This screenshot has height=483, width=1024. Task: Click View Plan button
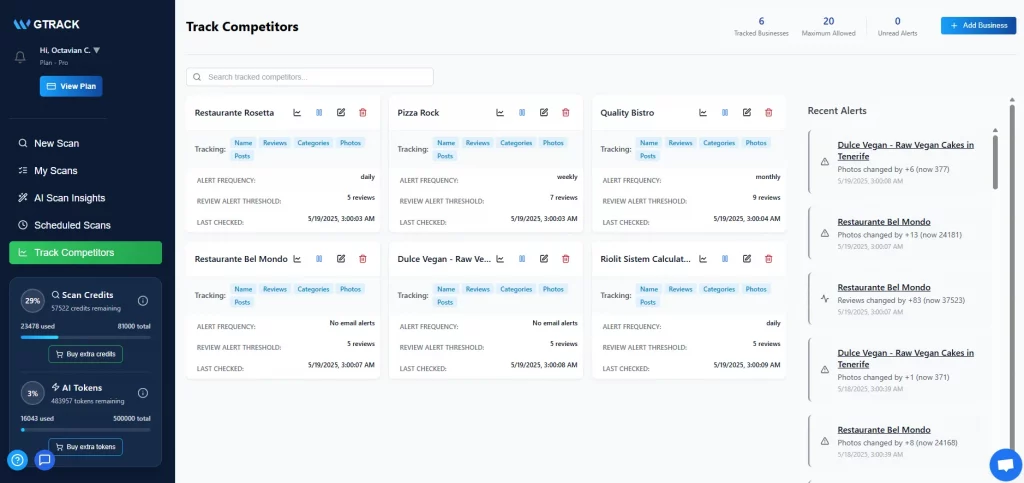71,86
